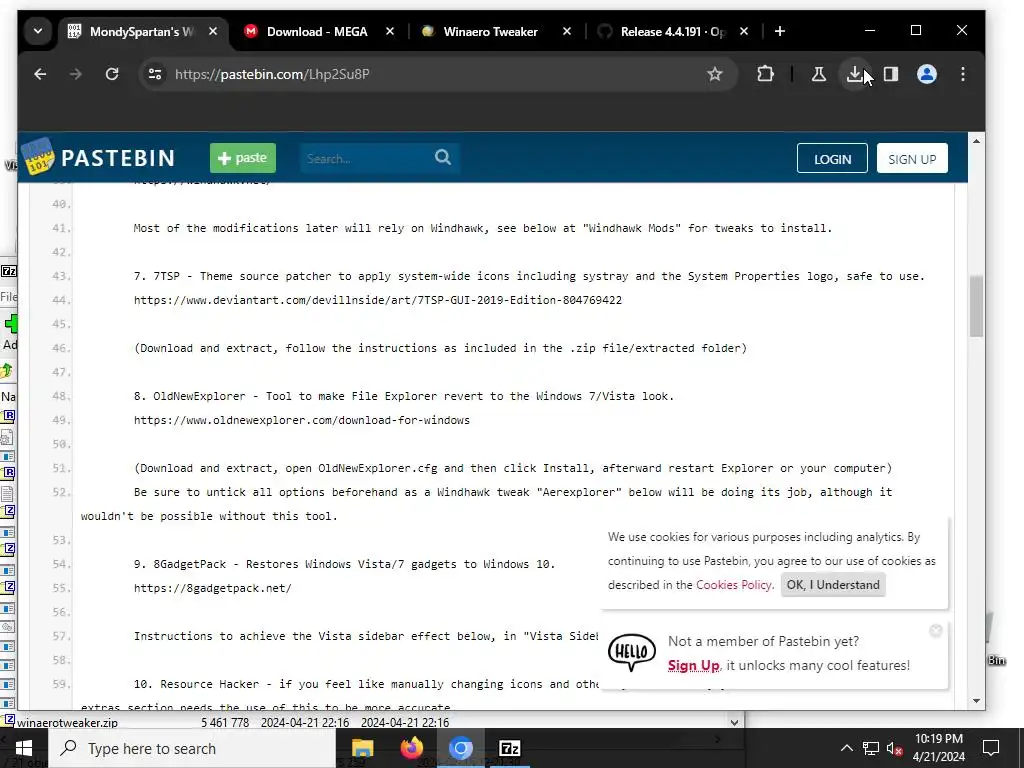Reload the Pastebin page
The width and height of the screenshot is (1024, 768).
click(x=112, y=74)
